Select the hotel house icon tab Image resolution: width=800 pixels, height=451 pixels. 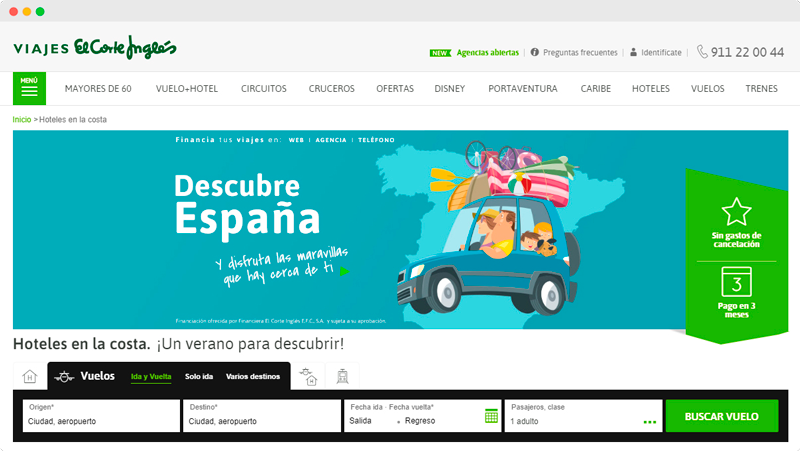tap(30, 377)
